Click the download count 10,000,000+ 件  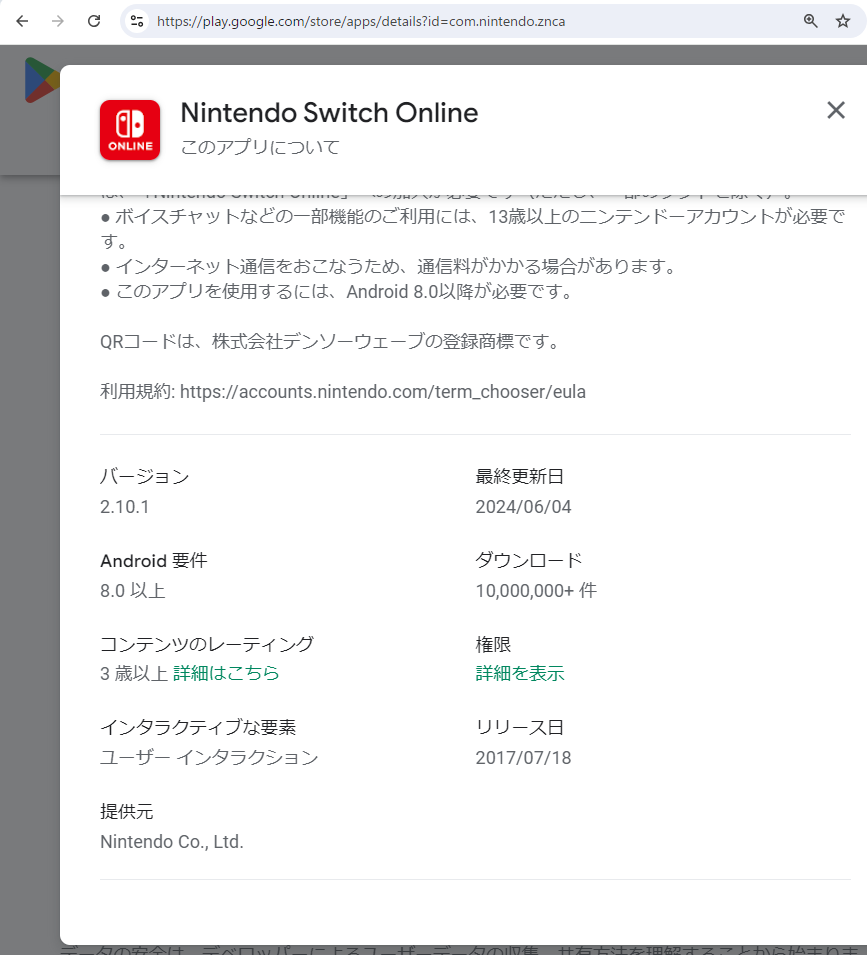pos(536,591)
